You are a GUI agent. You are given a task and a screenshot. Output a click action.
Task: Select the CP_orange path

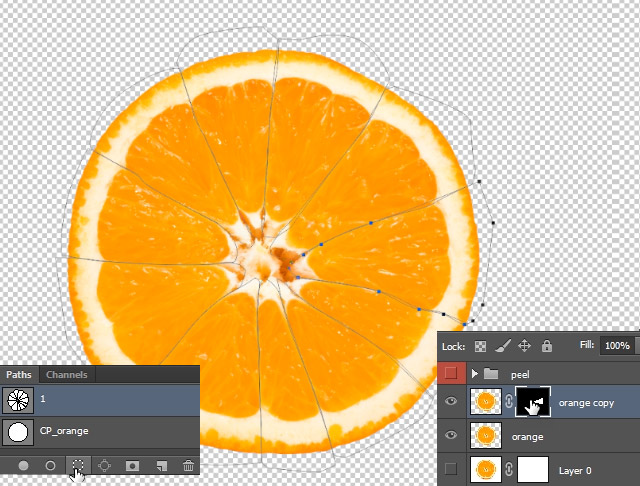pos(100,432)
